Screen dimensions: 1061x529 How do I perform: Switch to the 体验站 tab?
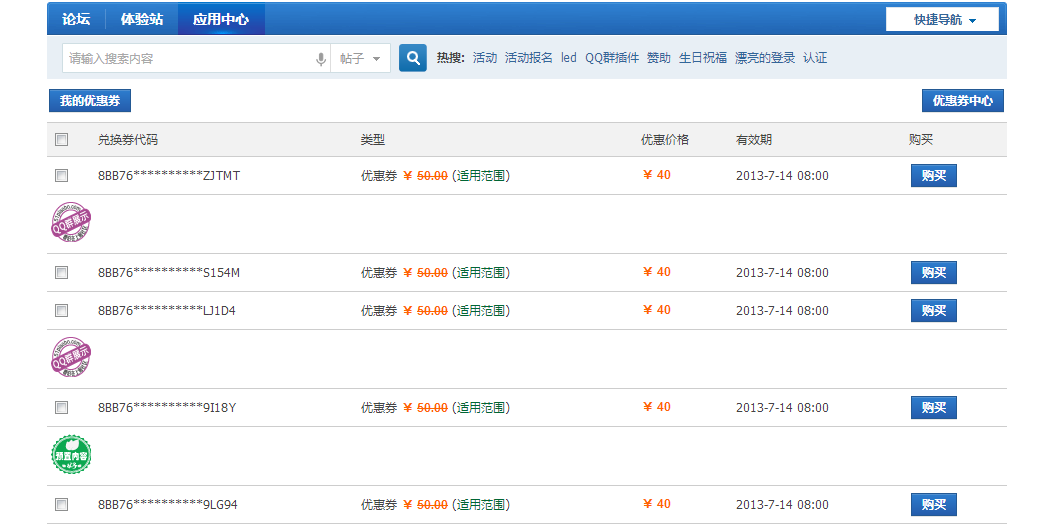click(x=141, y=19)
